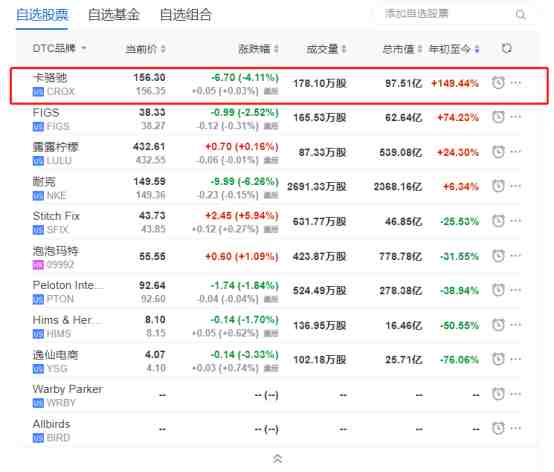Click the search magnifier icon
The image size is (554, 472).
[520, 14]
